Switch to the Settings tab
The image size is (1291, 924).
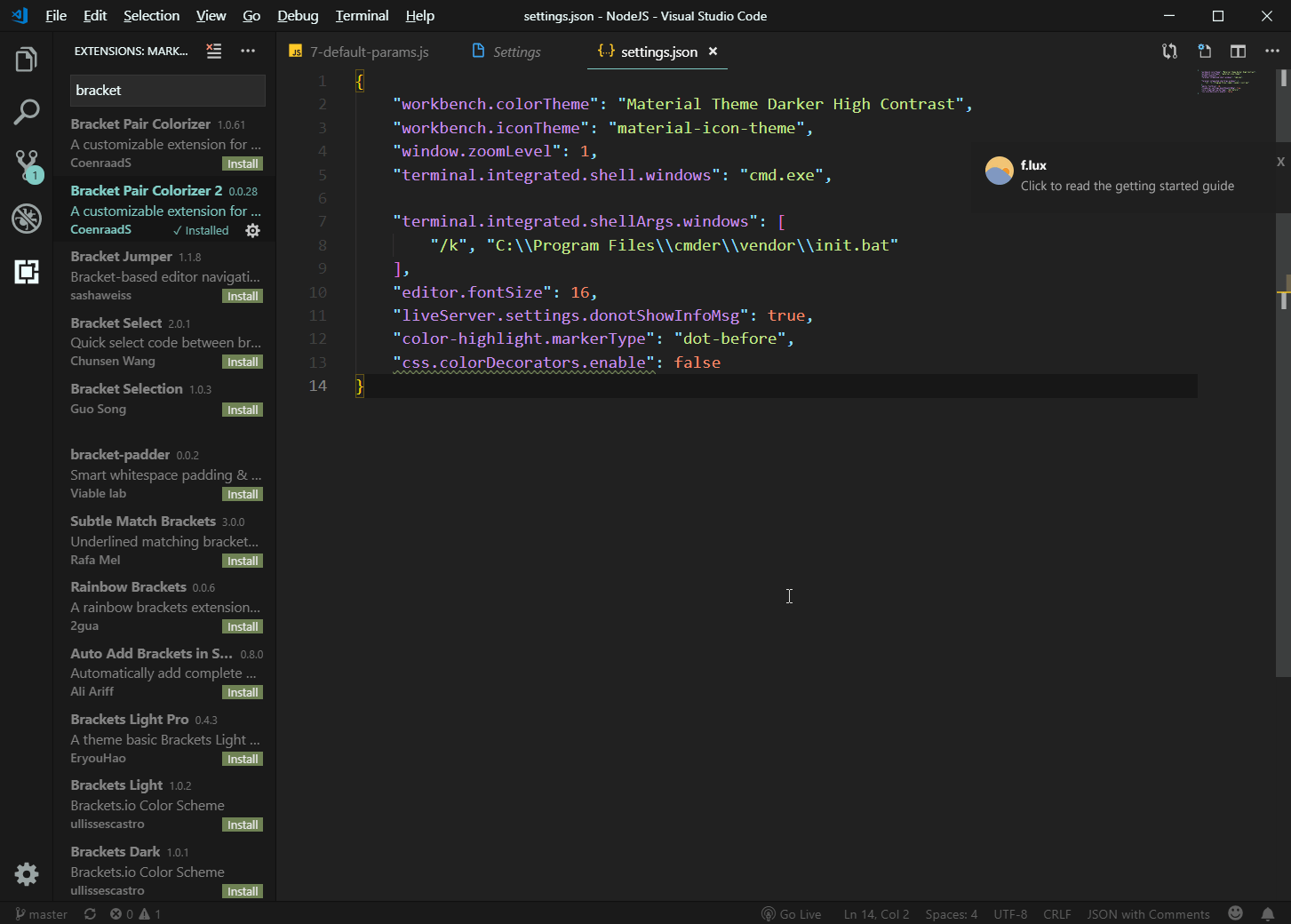pyautogui.click(x=506, y=52)
